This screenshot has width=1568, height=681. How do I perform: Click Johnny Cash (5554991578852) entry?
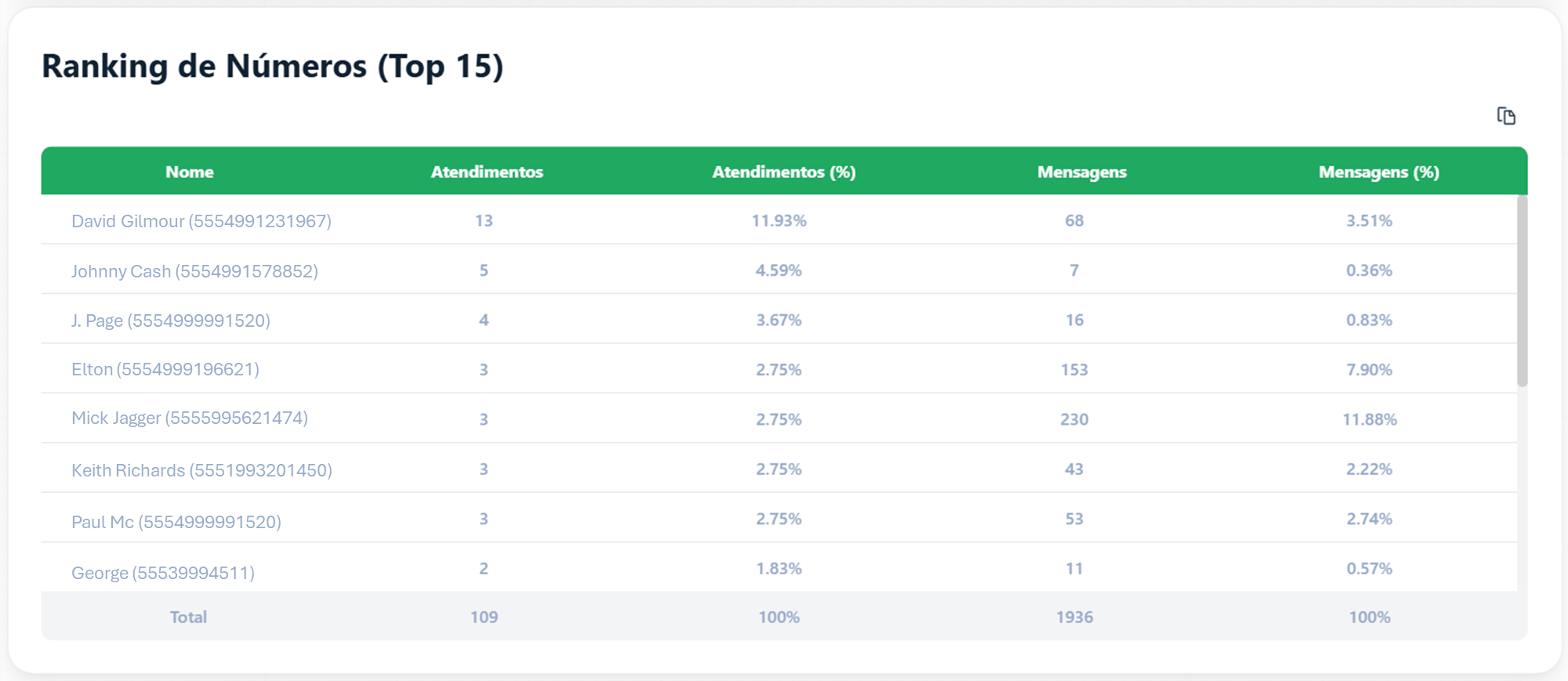tap(194, 271)
